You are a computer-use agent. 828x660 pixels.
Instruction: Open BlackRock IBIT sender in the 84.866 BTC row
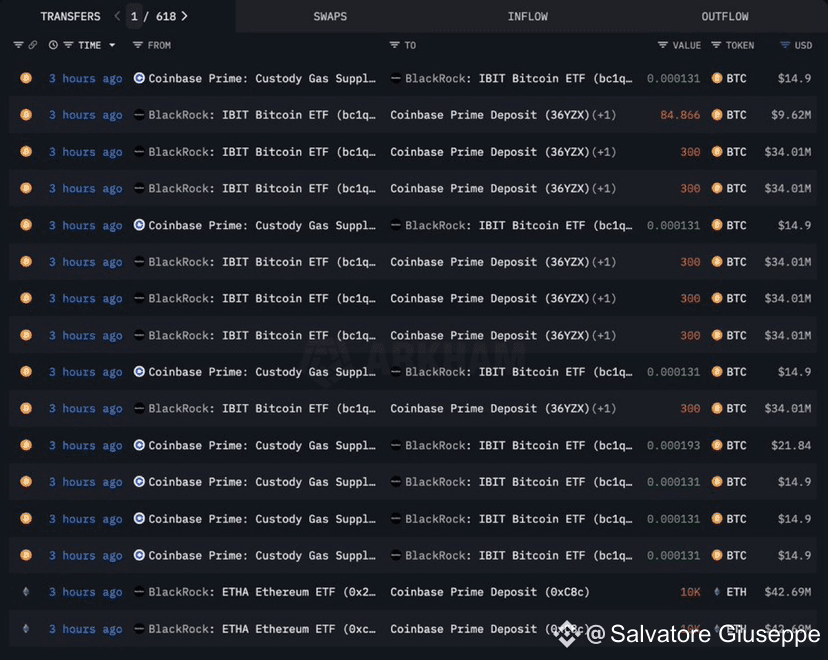click(262, 115)
